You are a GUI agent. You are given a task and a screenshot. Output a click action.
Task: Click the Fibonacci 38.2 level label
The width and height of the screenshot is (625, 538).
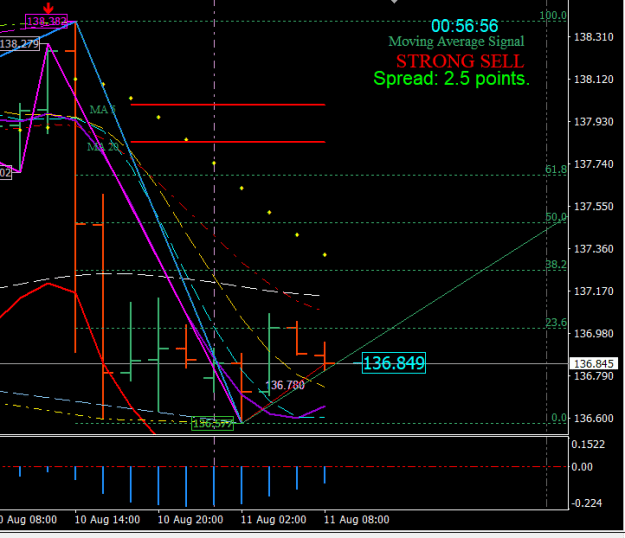[556, 264]
